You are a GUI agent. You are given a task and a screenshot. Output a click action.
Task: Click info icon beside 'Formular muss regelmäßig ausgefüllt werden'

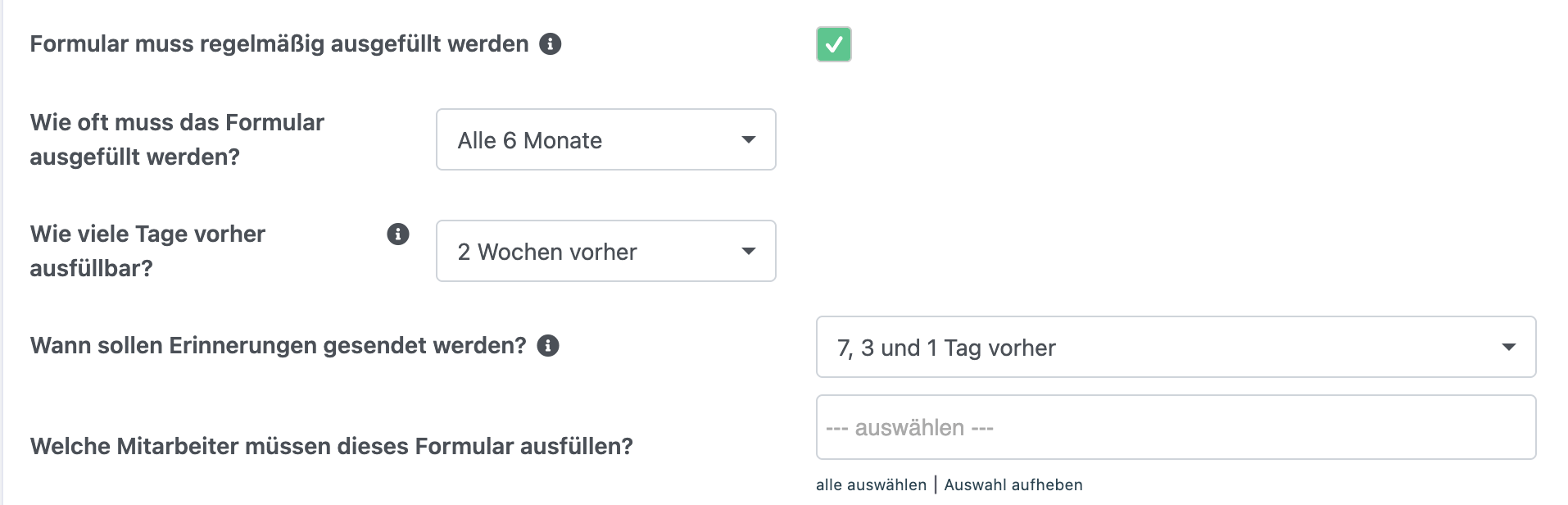pyautogui.click(x=551, y=44)
